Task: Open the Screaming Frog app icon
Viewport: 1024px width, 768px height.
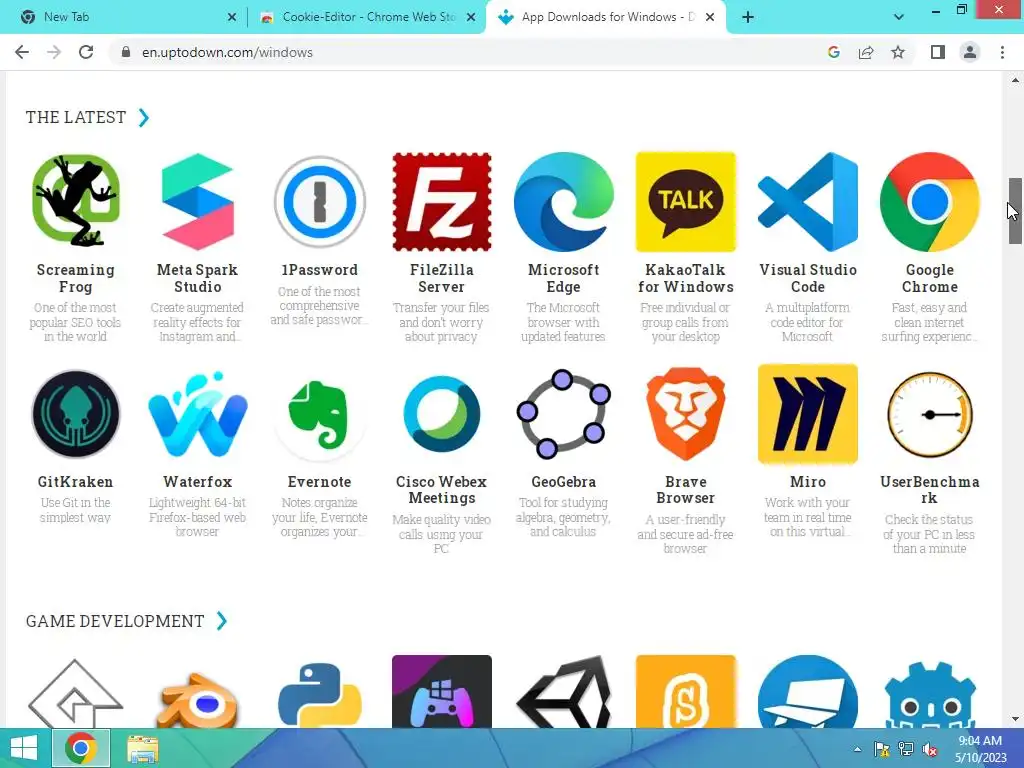Action: (76, 201)
